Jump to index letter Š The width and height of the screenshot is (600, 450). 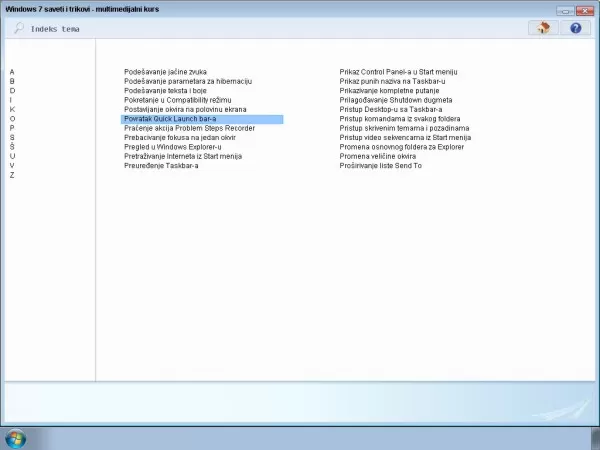point(12,147)
